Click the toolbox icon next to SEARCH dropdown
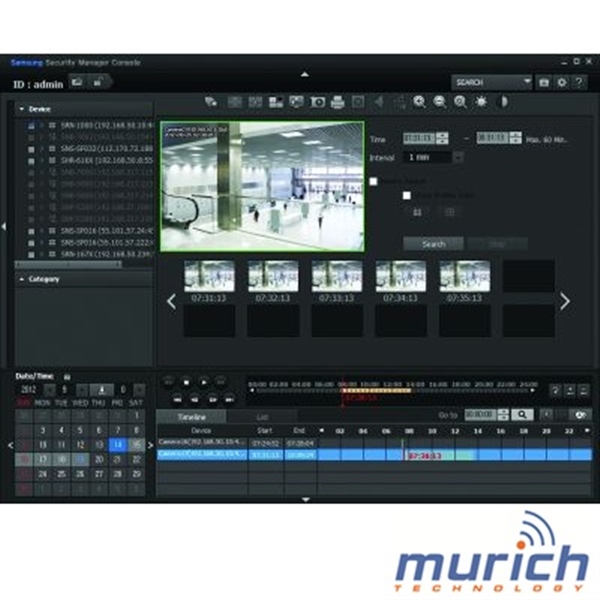The image size is (600, 600). [544, 82]
